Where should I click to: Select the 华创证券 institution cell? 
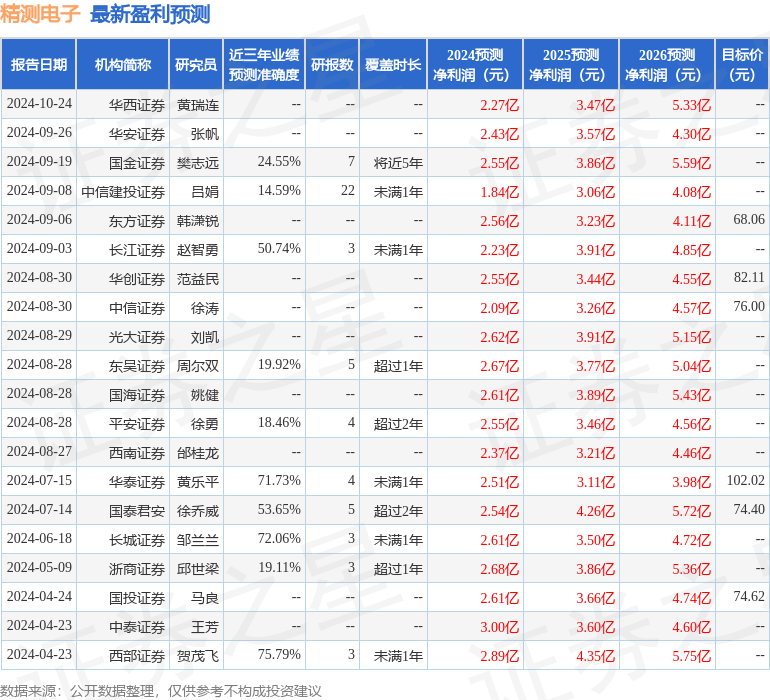click(x=123, y=279)
